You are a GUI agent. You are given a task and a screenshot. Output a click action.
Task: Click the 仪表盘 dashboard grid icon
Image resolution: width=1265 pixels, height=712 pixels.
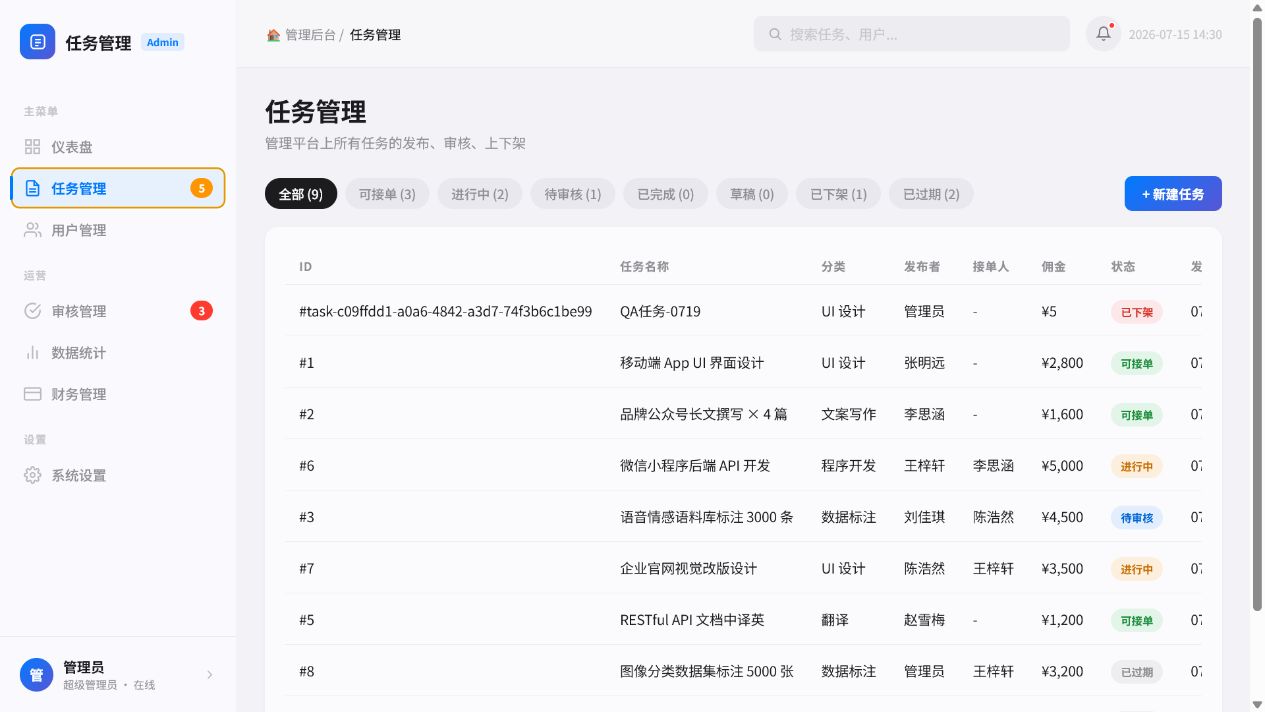33,147
